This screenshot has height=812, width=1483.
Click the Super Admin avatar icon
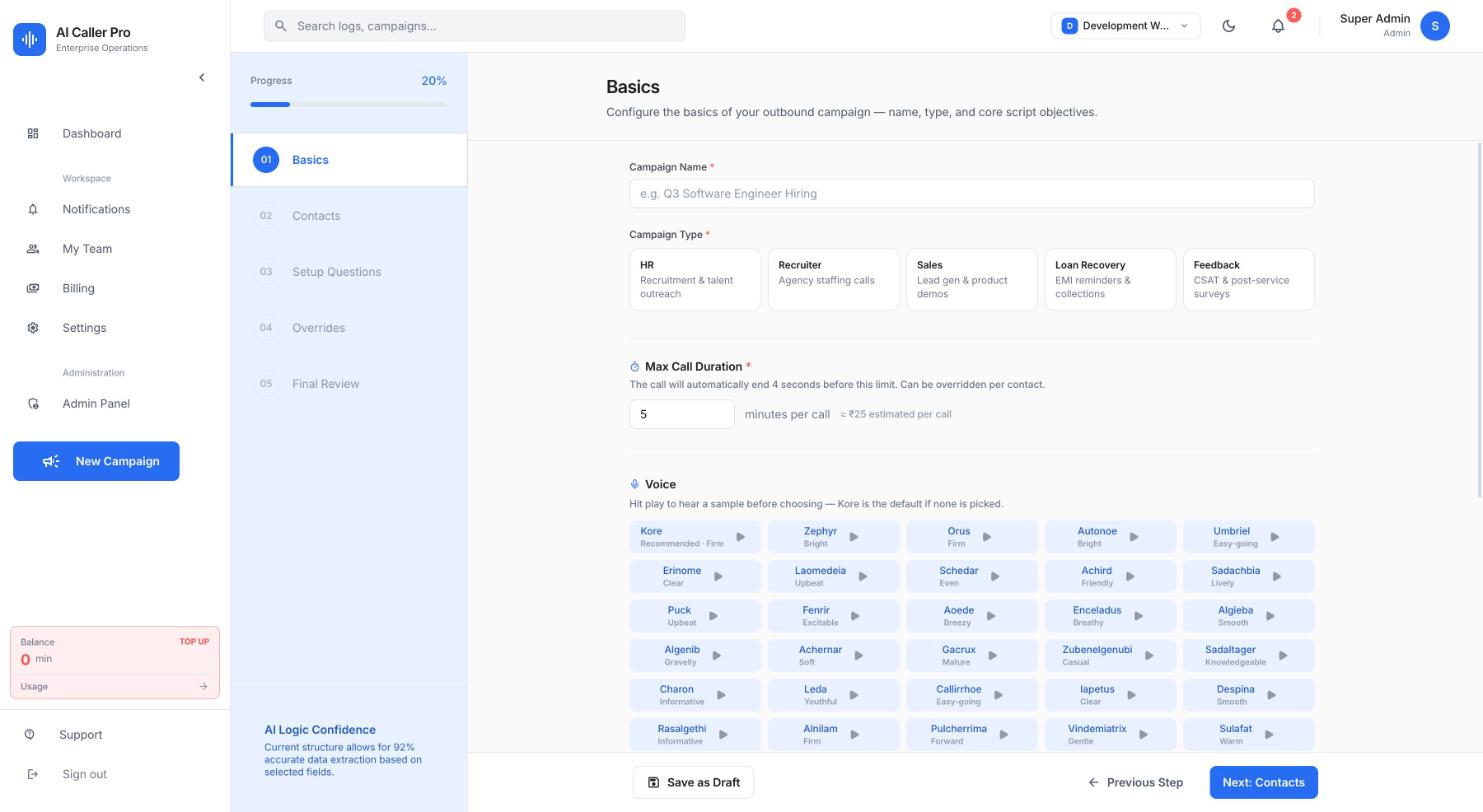point(1435,26)
